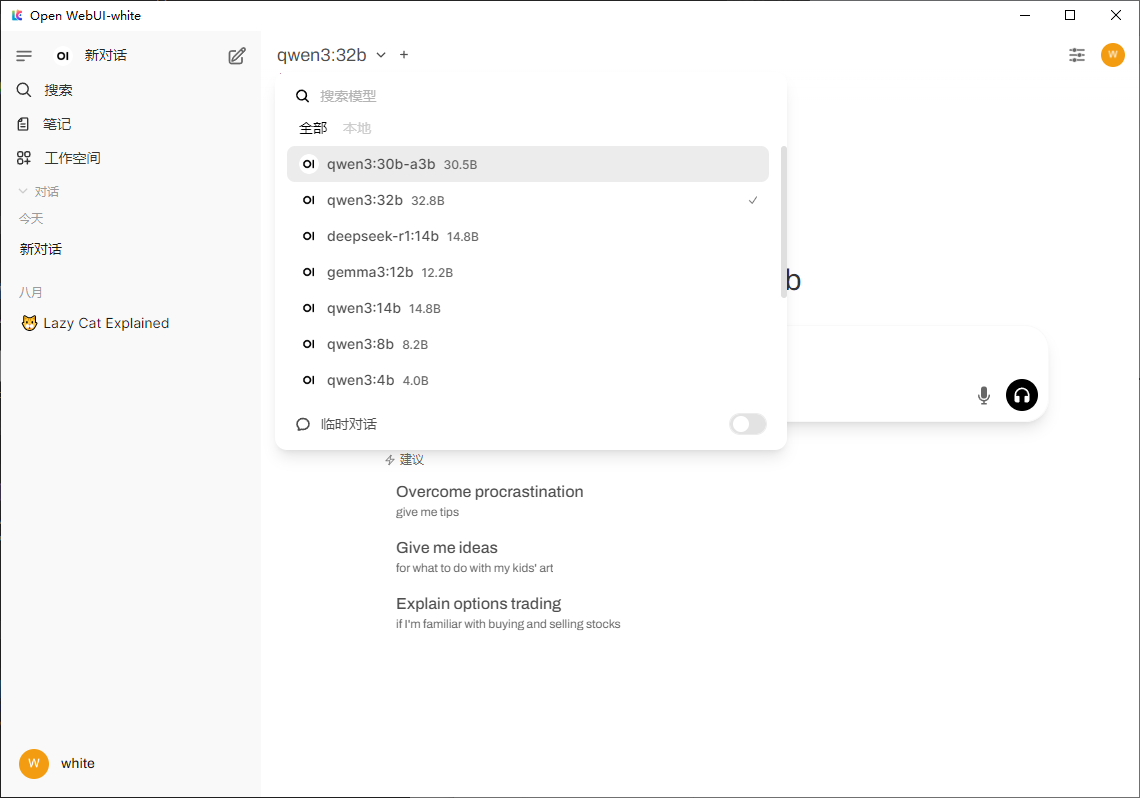Choose model qwen3:30b-a3b from the list
The image size is (1140, 798).
click(x=528, y=164)
